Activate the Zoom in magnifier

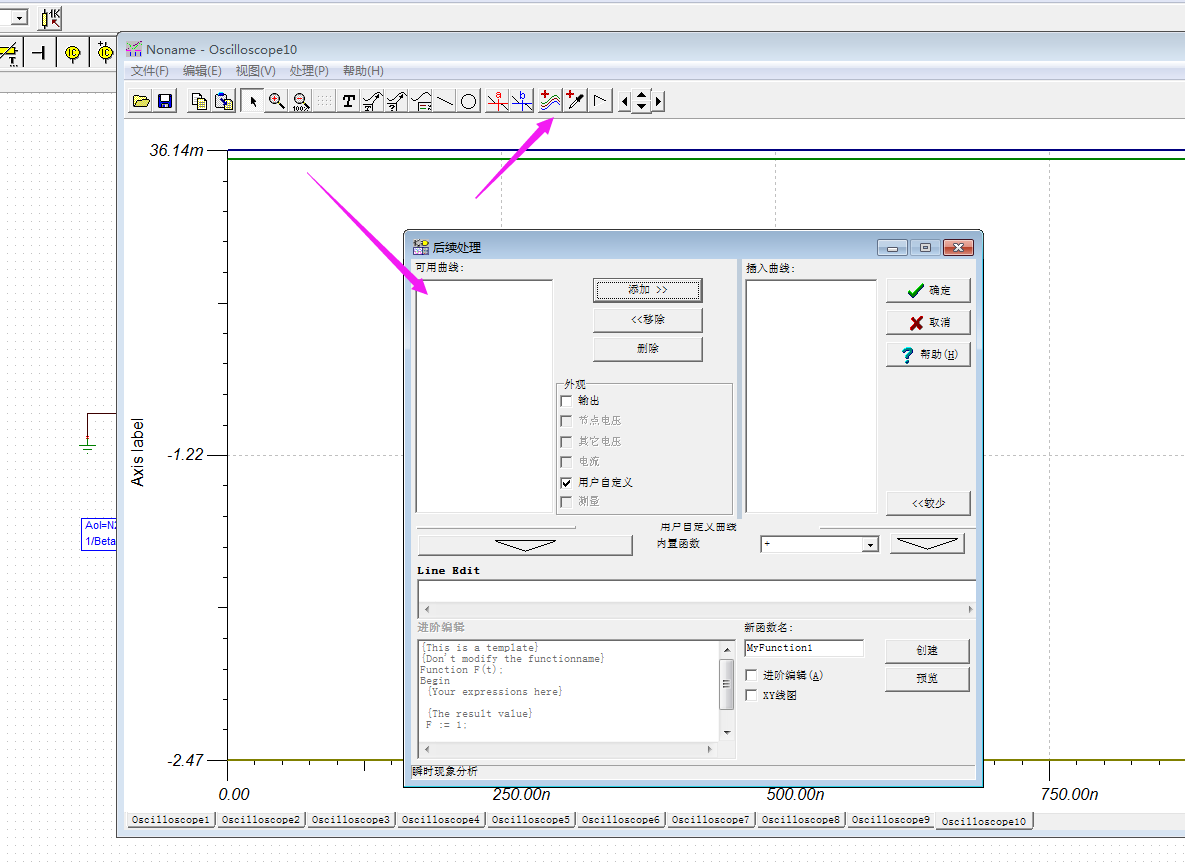[277, 101]
